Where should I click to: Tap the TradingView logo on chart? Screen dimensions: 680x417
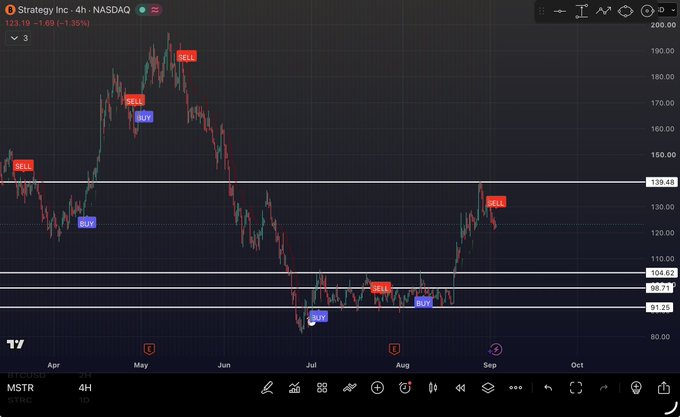point(15,345)
